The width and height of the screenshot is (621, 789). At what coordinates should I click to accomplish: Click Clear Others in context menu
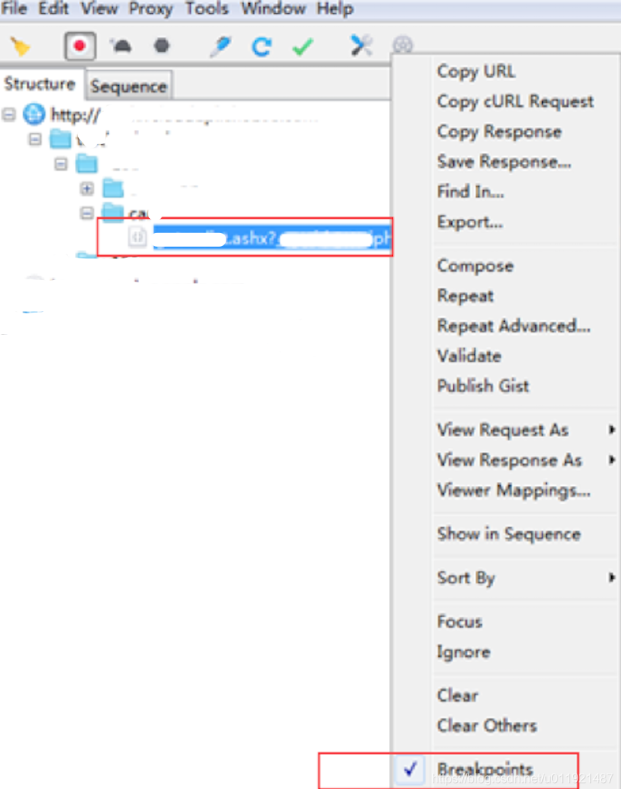tap(487, 726)
